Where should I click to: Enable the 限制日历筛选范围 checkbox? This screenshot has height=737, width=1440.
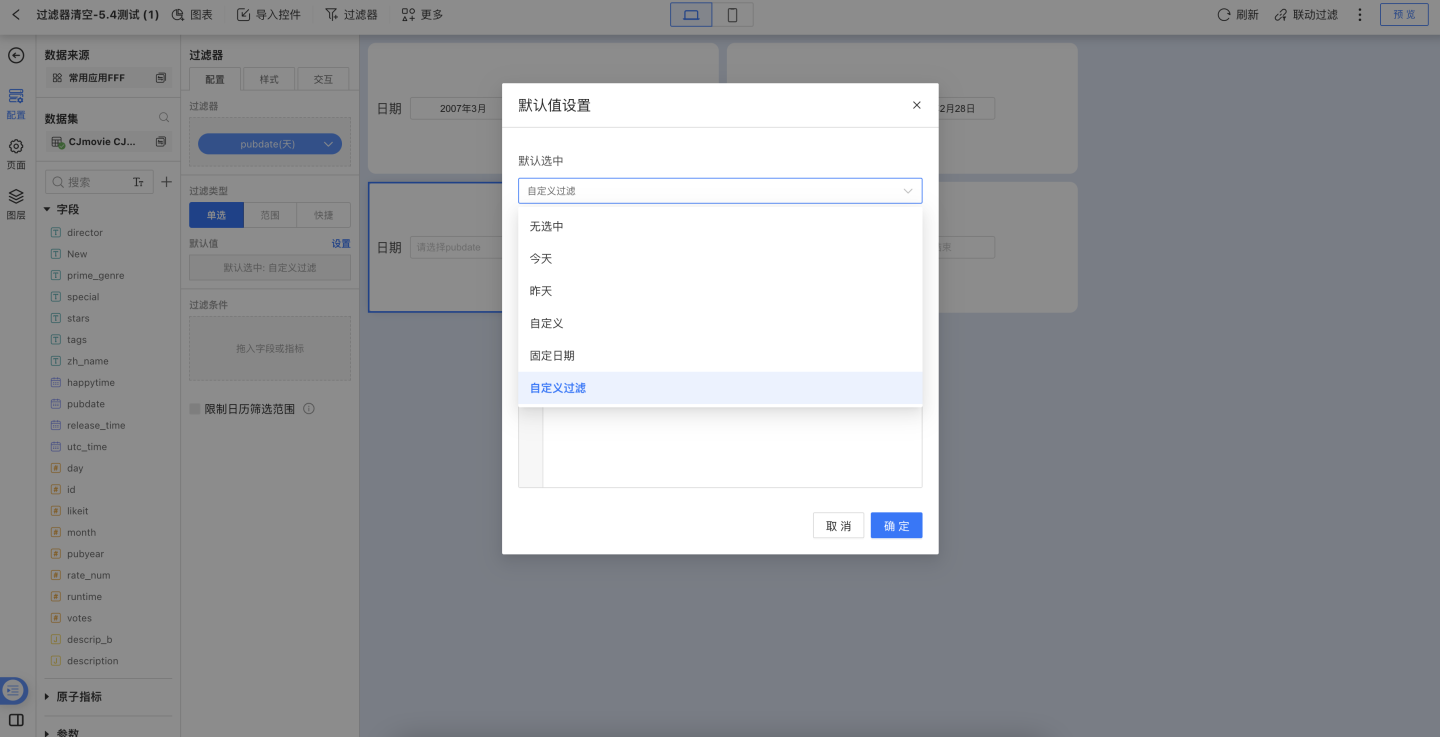(x=195, y=409)
